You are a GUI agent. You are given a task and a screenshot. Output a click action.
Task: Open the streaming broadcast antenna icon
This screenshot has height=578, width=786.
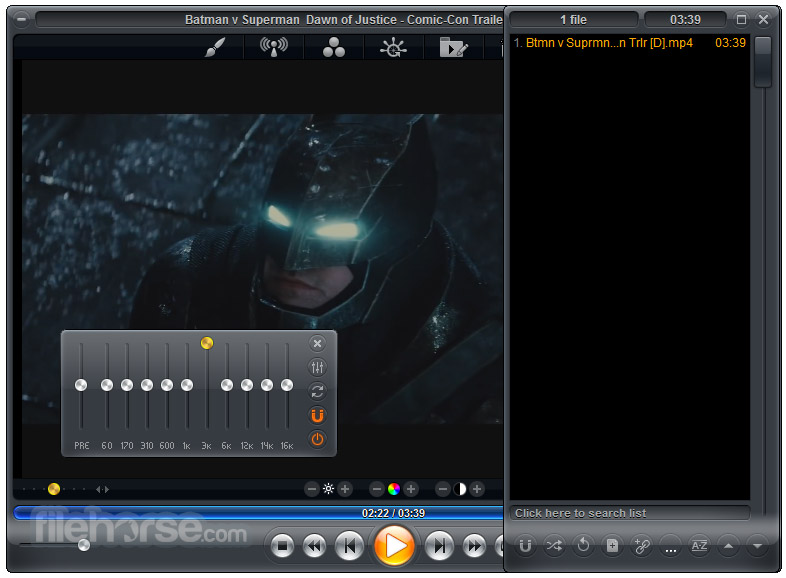click(x=274, y=47)
